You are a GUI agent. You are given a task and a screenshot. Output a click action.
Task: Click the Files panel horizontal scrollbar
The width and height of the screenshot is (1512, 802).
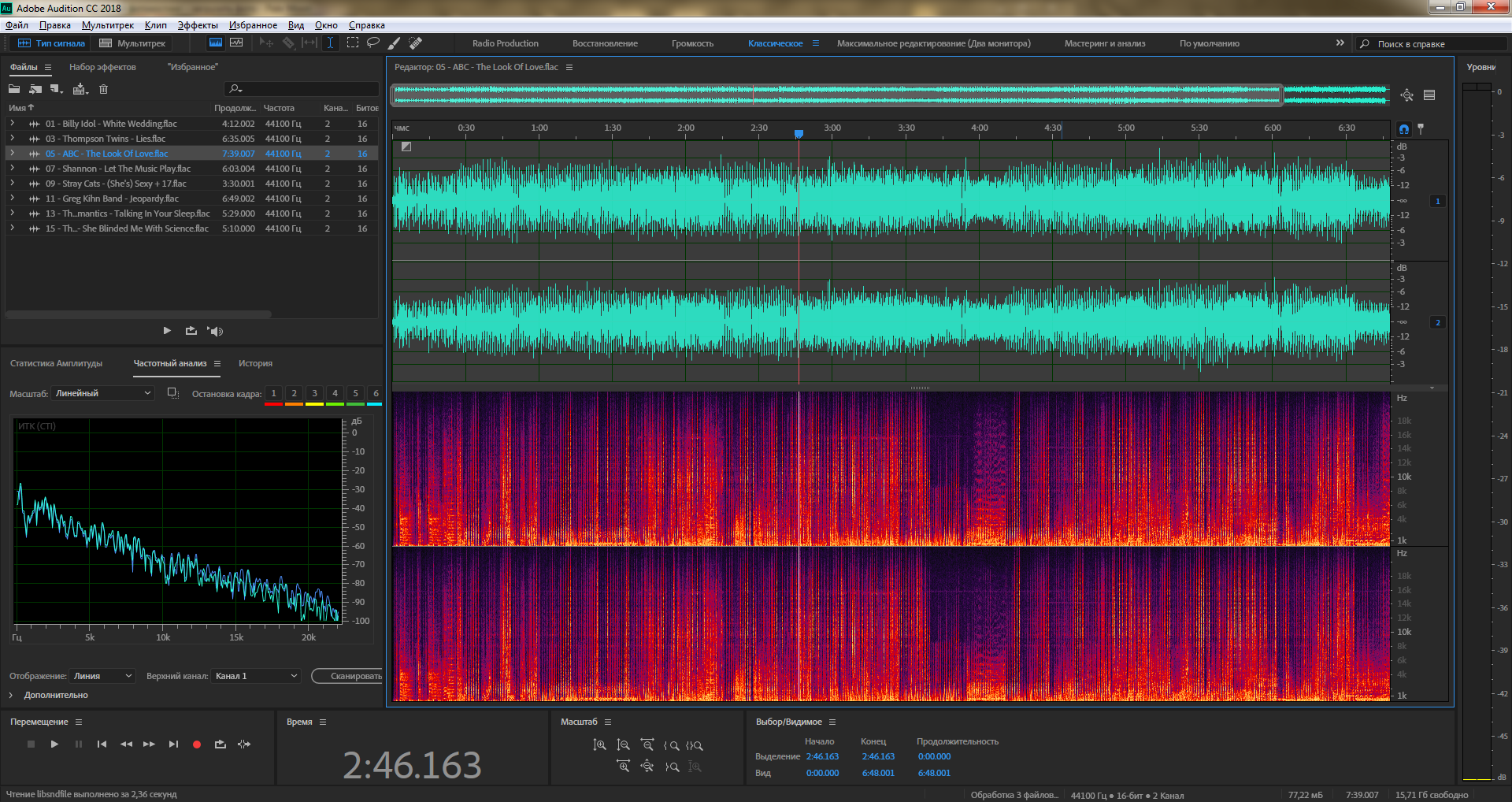tap(139, 314)
